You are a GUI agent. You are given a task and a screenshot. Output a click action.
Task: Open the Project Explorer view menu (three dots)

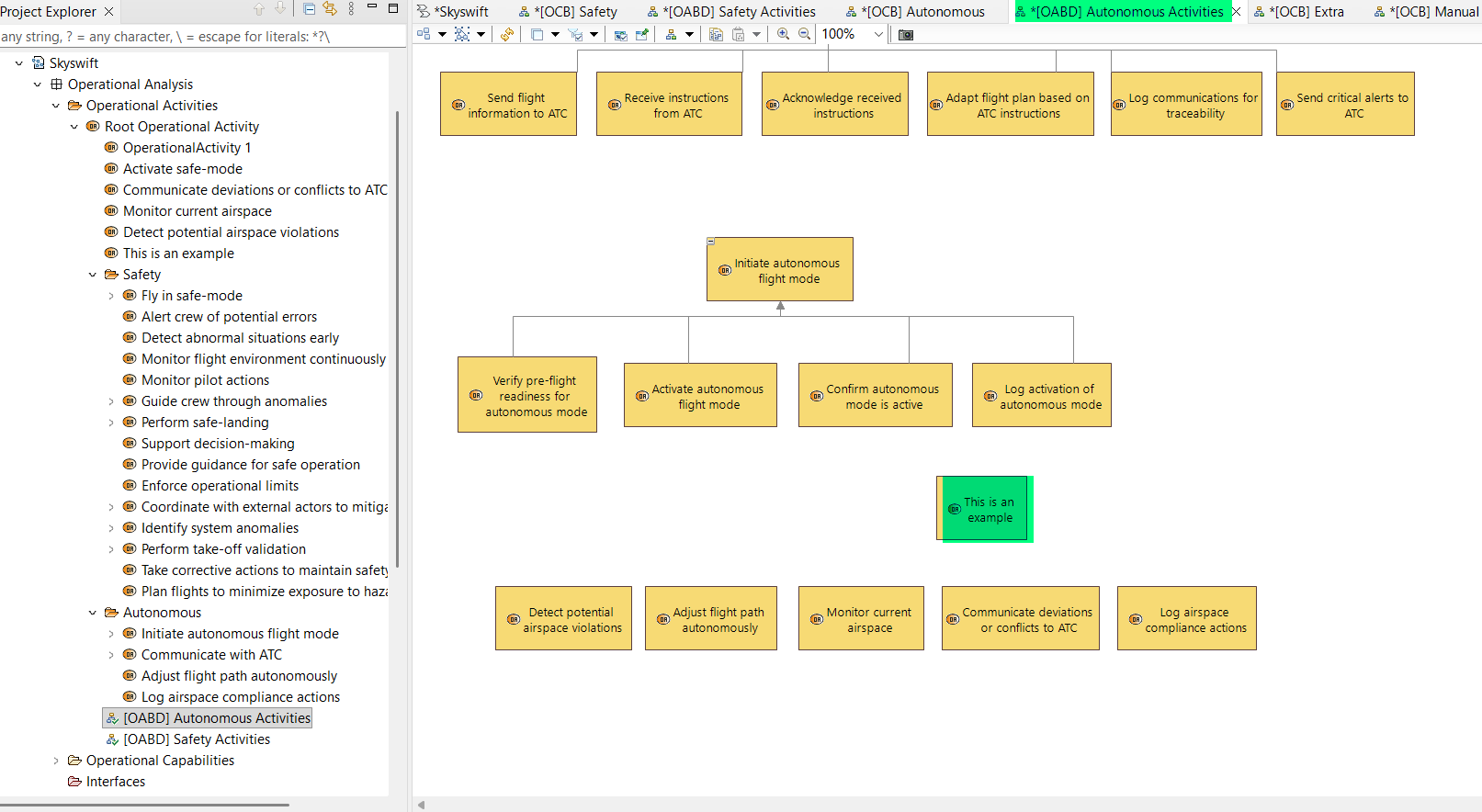[351, 9]
